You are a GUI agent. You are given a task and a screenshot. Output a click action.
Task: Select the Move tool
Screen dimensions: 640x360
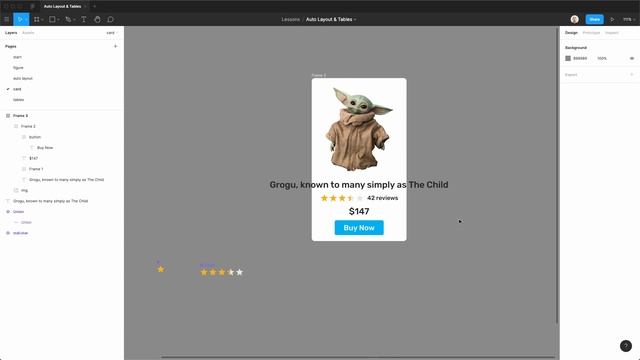tap(19, 19)
